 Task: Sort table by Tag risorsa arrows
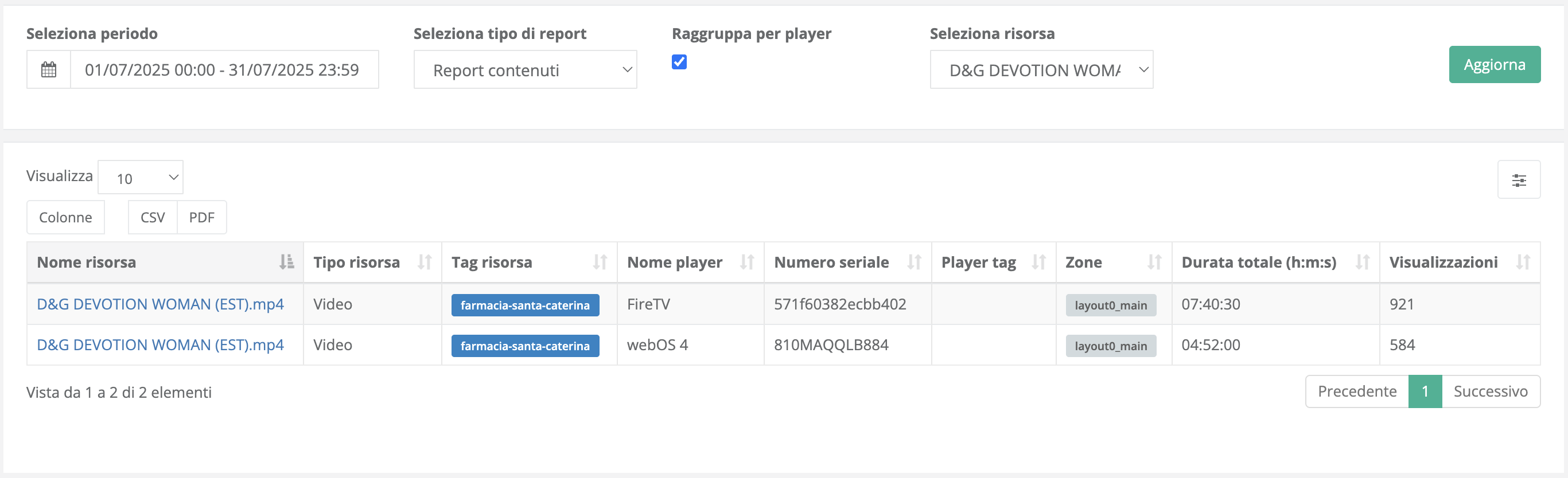(600, 262)
